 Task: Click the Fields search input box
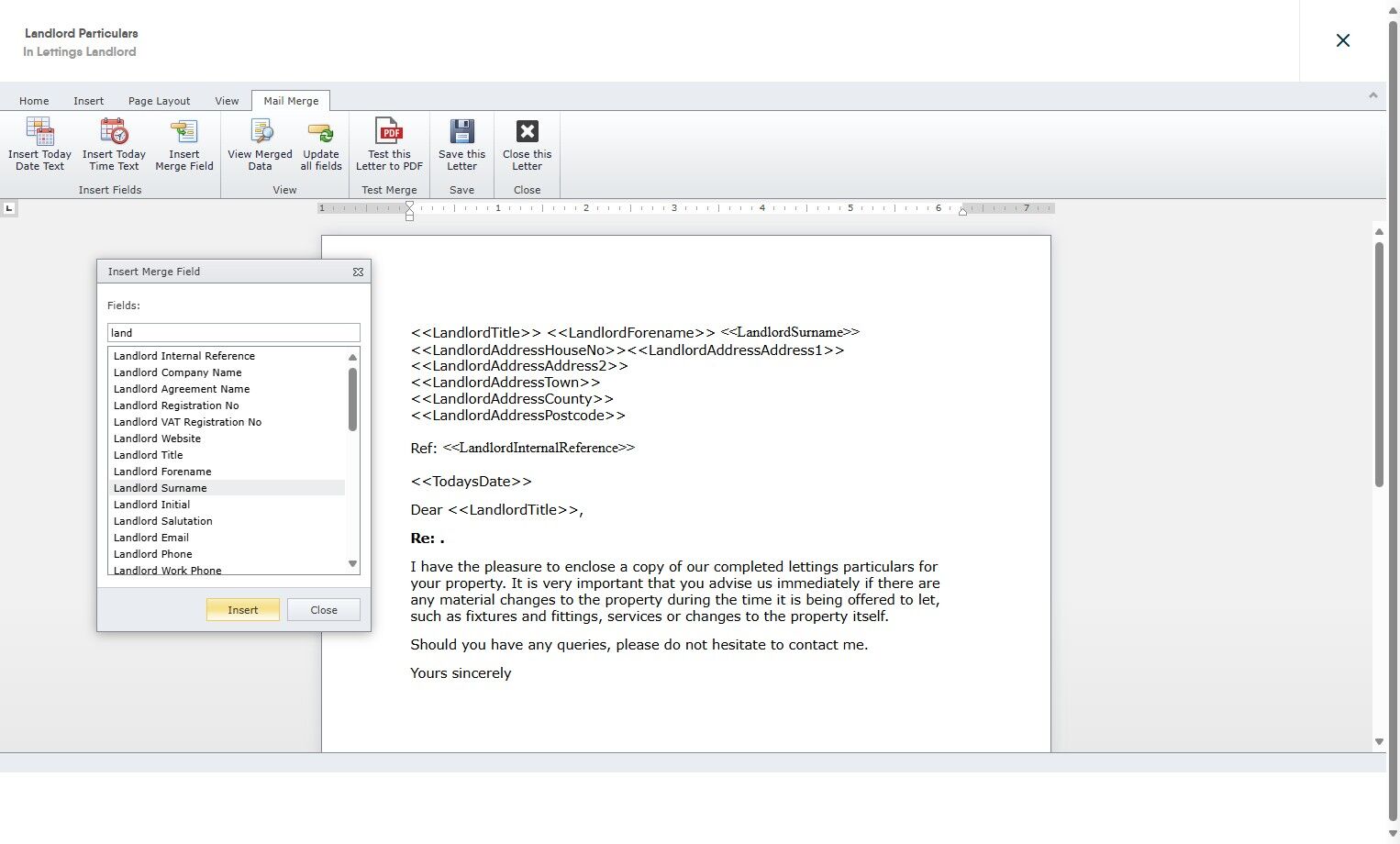tap(234, 333)
